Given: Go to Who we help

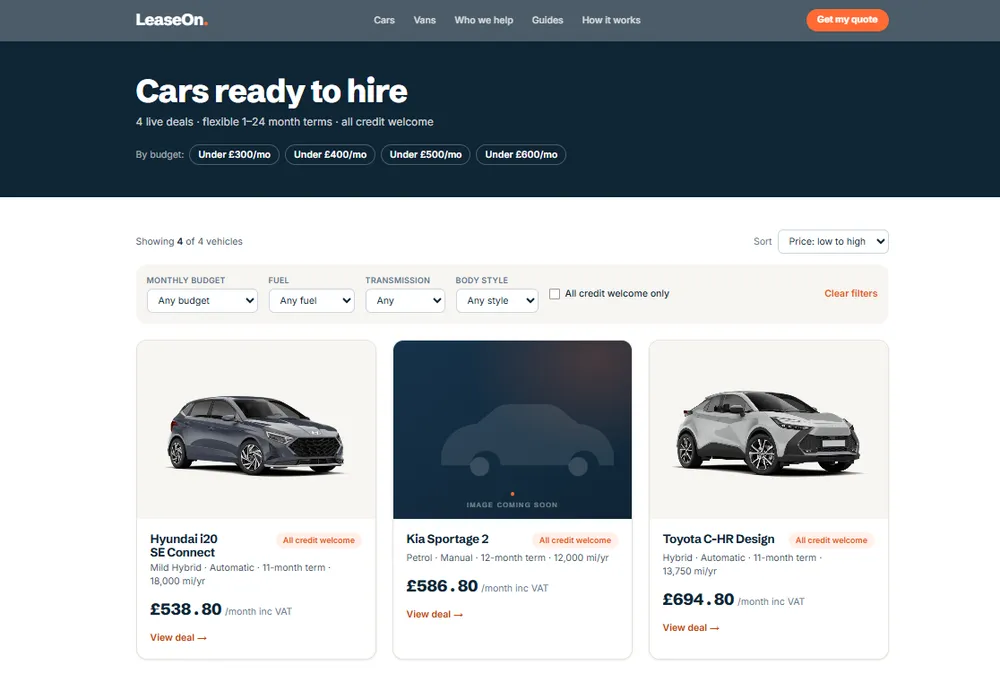Looking at the screenshot, I should click(483, 20).
